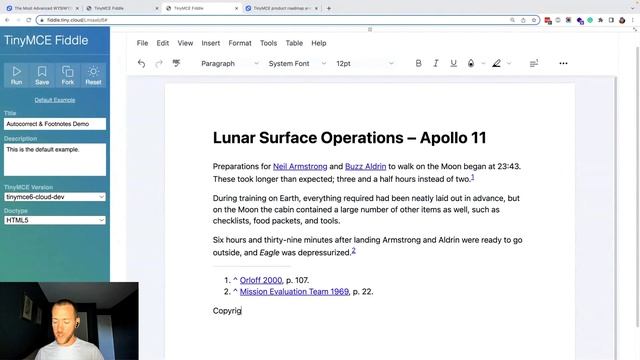Run the fiddle
Screen dimensions: 640x360
[16, 75]
